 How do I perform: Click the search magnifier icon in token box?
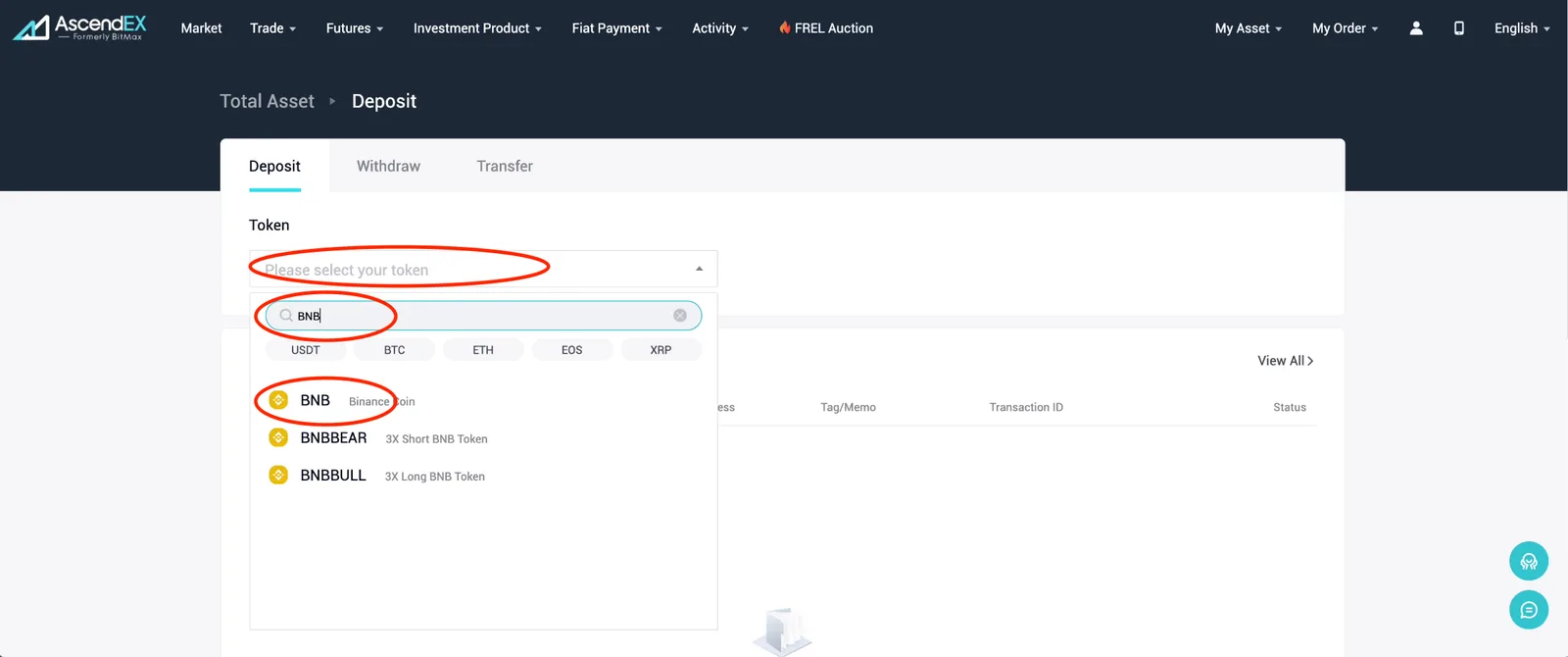286,316
